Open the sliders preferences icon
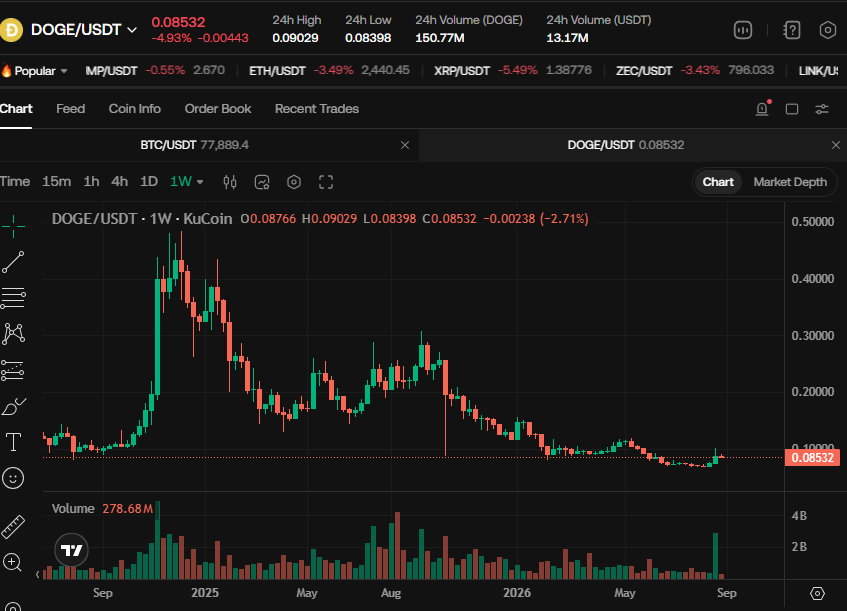847x611 pixels. pyautogui.click(x=822, y=109)
